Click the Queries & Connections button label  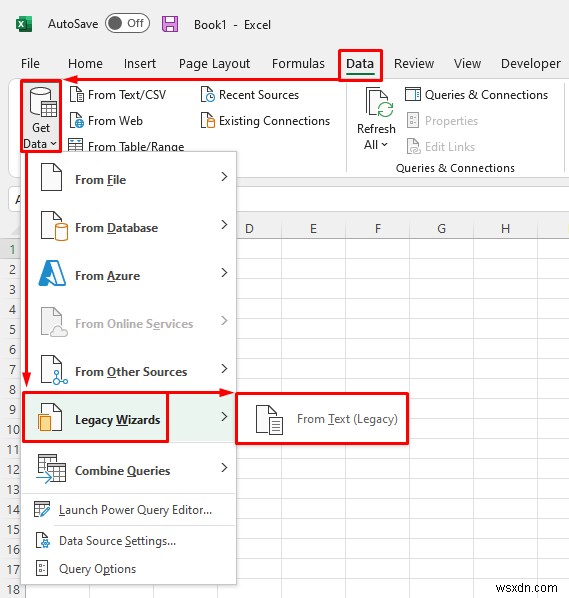pyautogui.click(x=486, y=95)
